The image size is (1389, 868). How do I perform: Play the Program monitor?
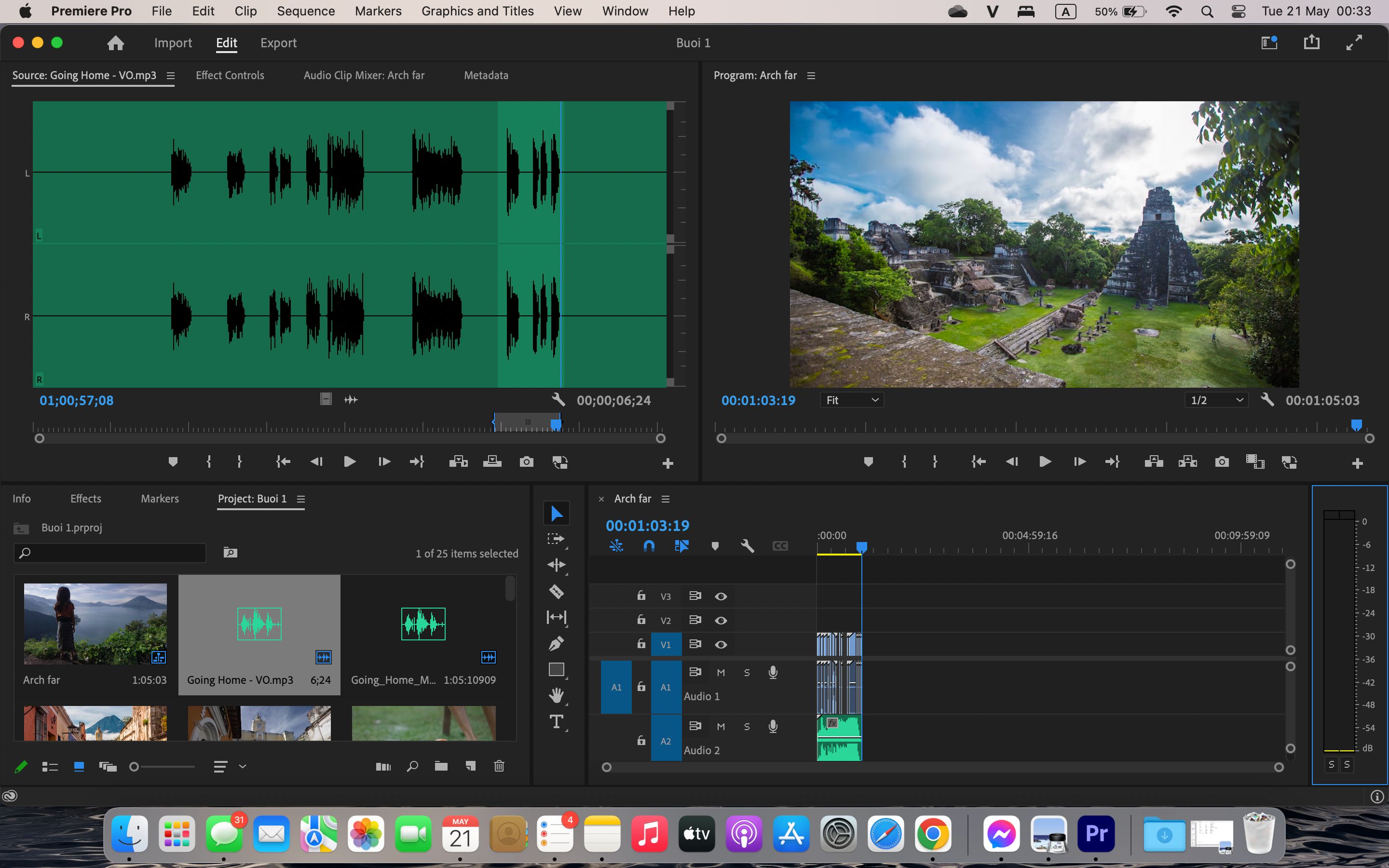[1045, 462]
